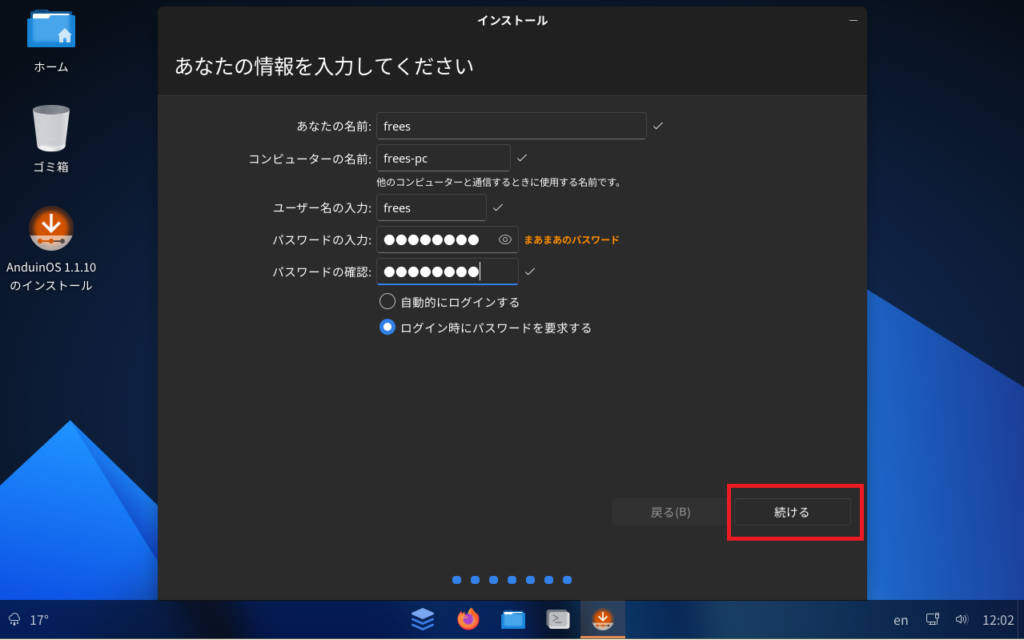The width and height of the screenshot is (1024, 640).
Task: Open the terminal from the taskbar
Action: click(558, 619)
